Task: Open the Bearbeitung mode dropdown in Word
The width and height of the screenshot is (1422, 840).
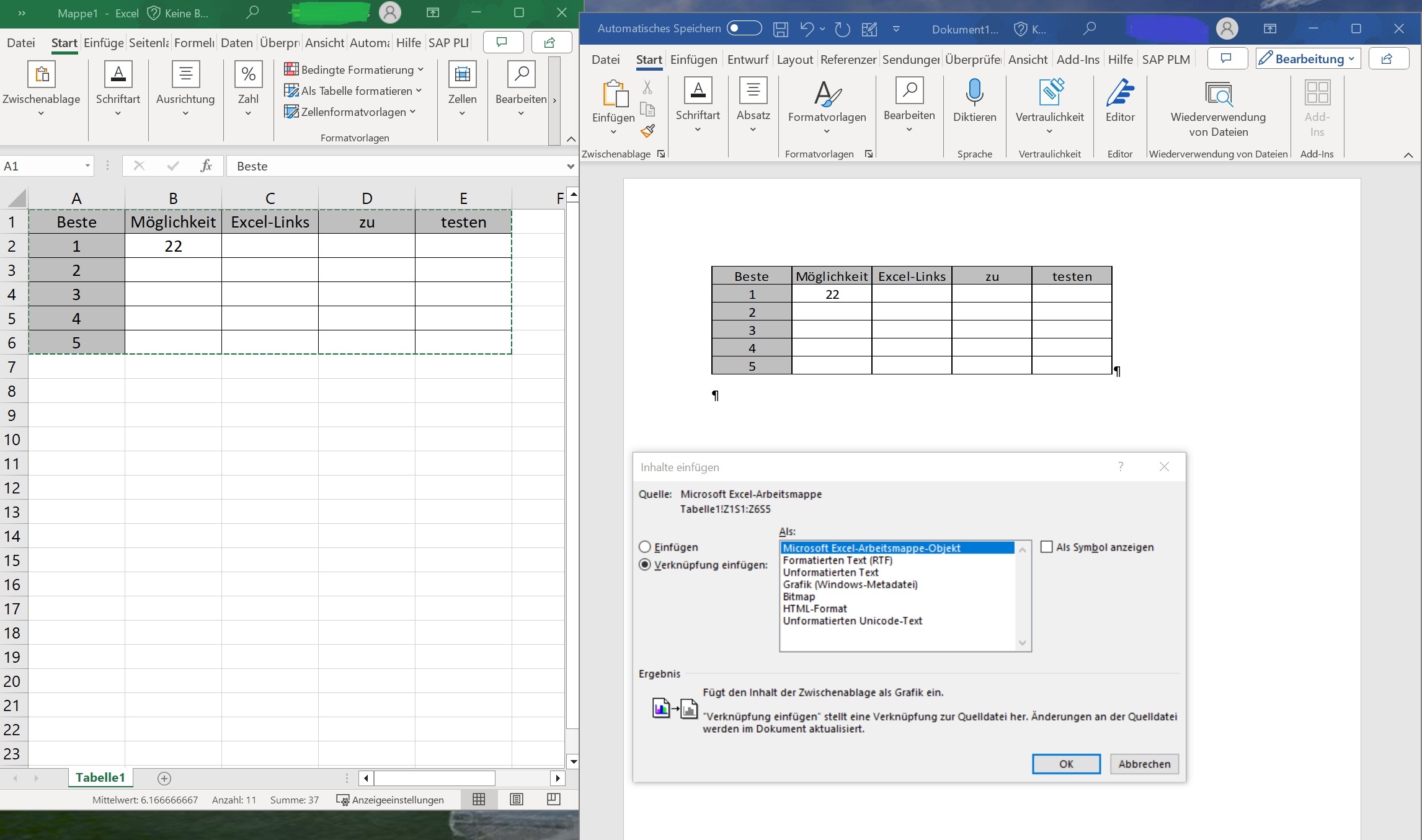Action: [1308, 59]
